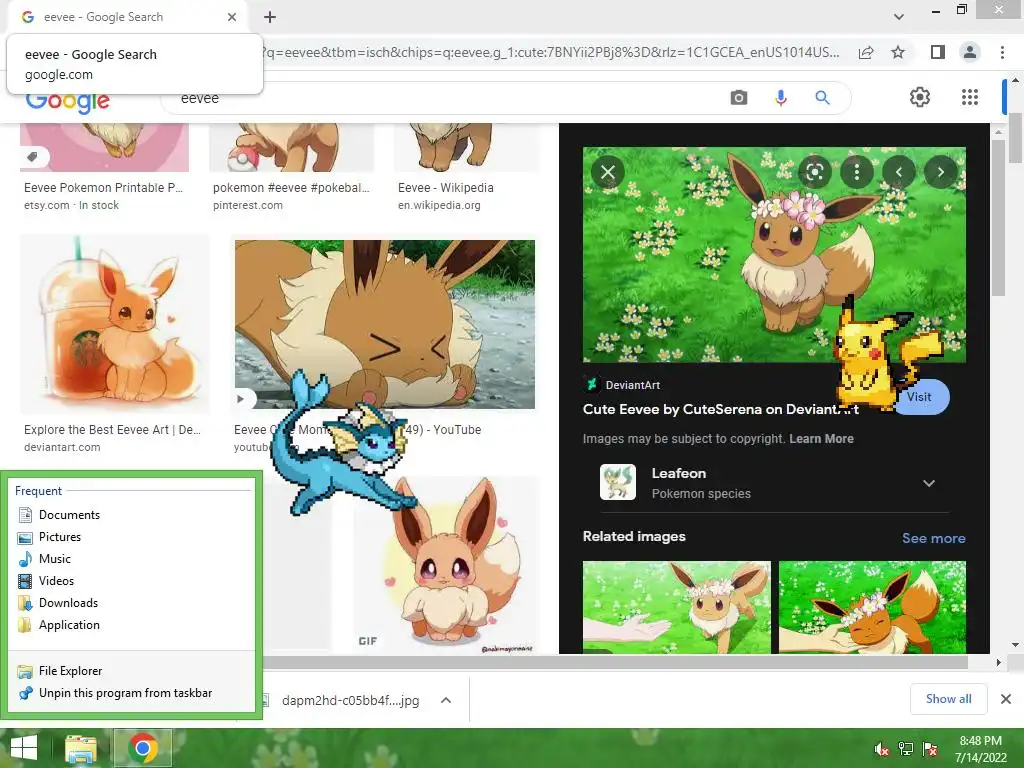This screenshot has width=1024, height=768.
Task: Open related image of Eevee being petted
Action: point(872,607)
